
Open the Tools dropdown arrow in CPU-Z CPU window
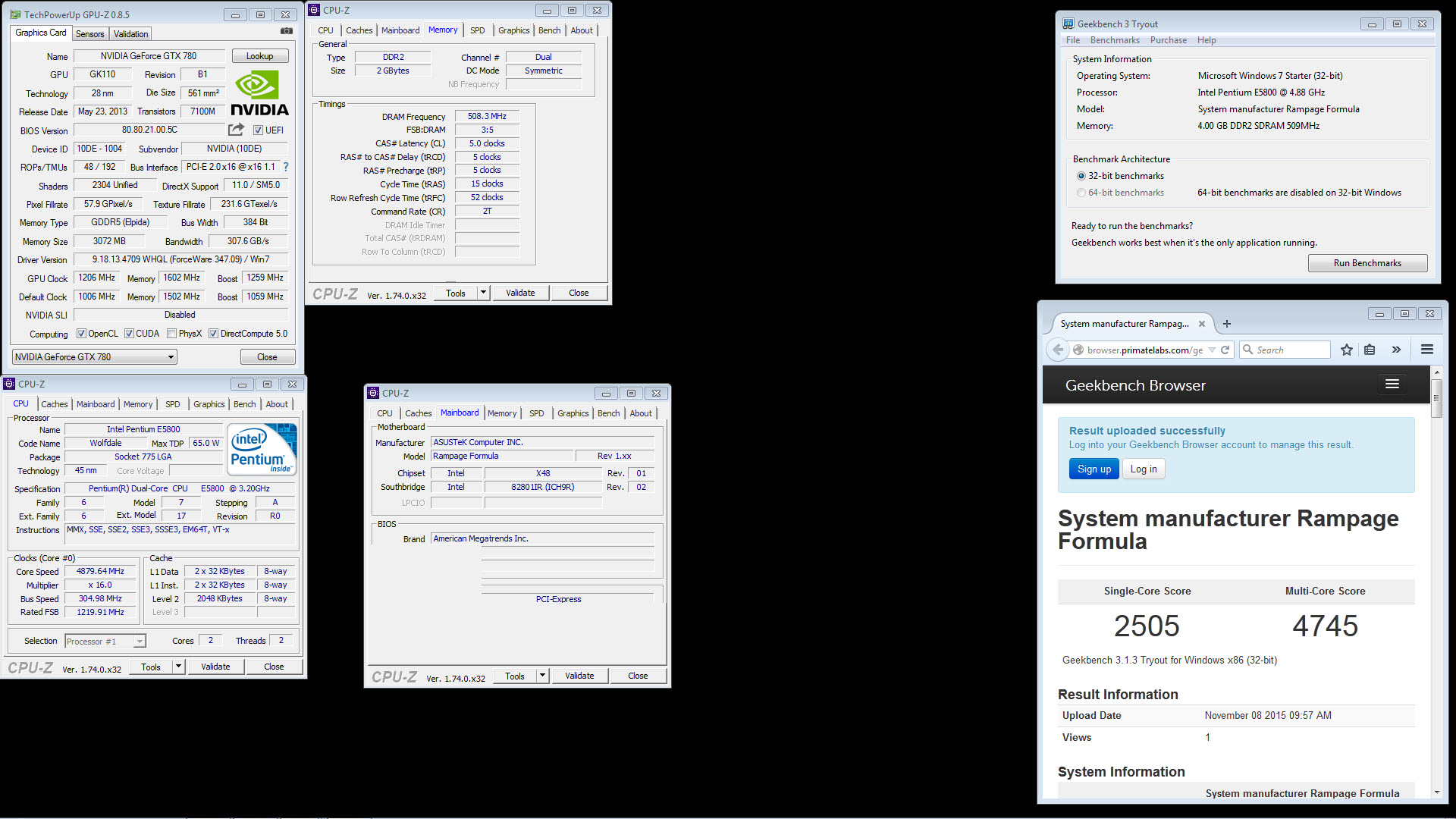coord(178,667)
